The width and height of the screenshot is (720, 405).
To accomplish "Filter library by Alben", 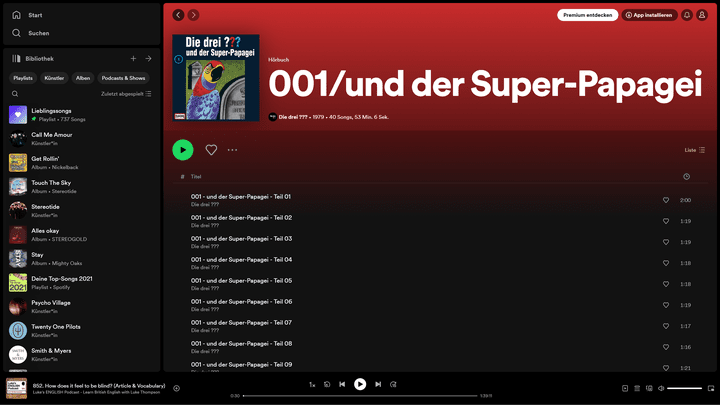I will pos(83,78).
